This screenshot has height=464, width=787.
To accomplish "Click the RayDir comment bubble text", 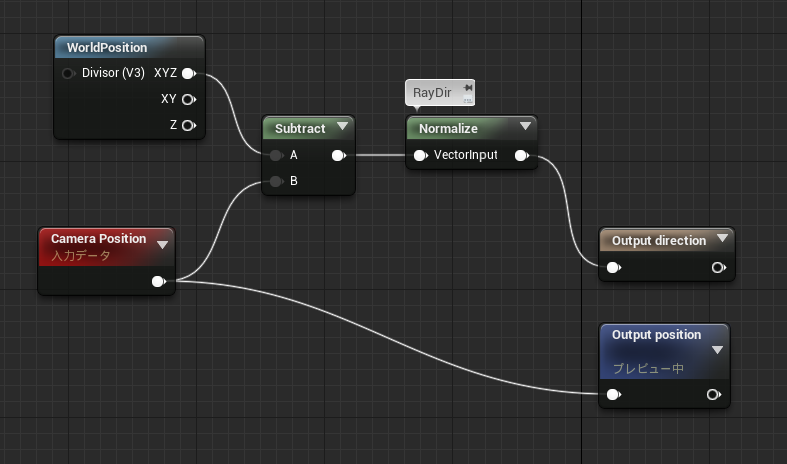I will click(x=432, y=93).
